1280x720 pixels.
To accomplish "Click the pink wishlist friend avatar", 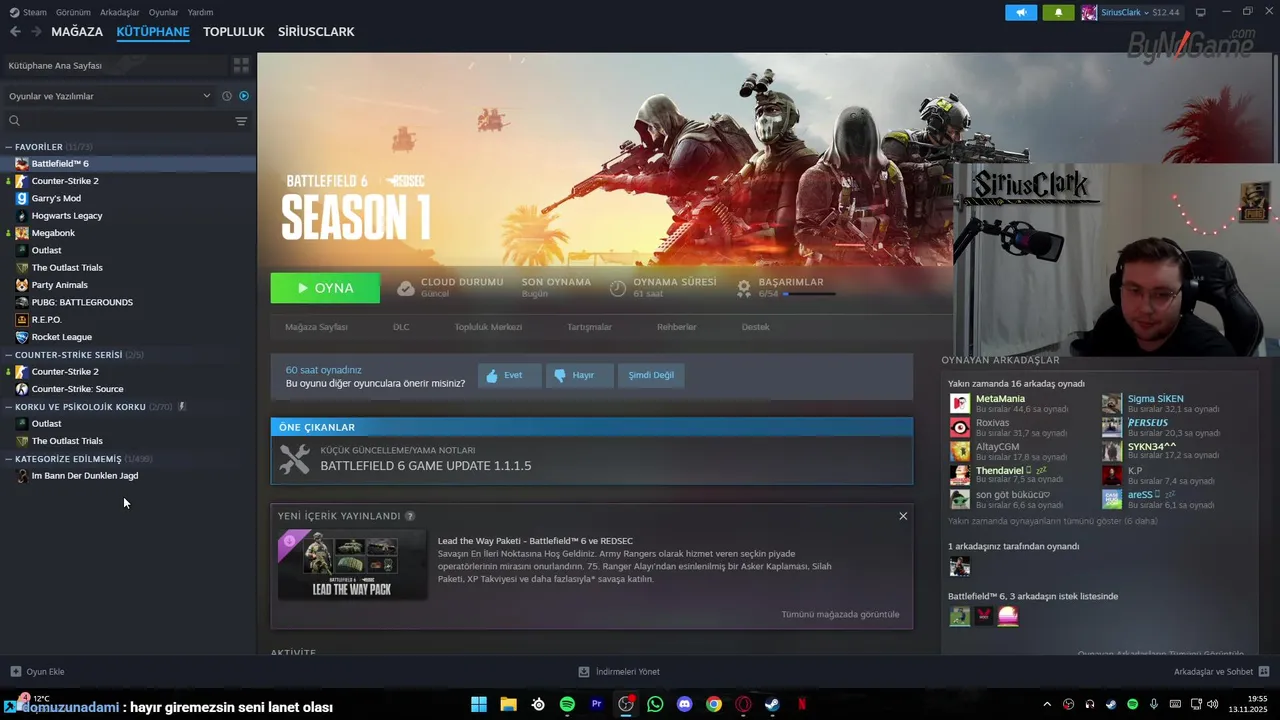I will 1008,616.
